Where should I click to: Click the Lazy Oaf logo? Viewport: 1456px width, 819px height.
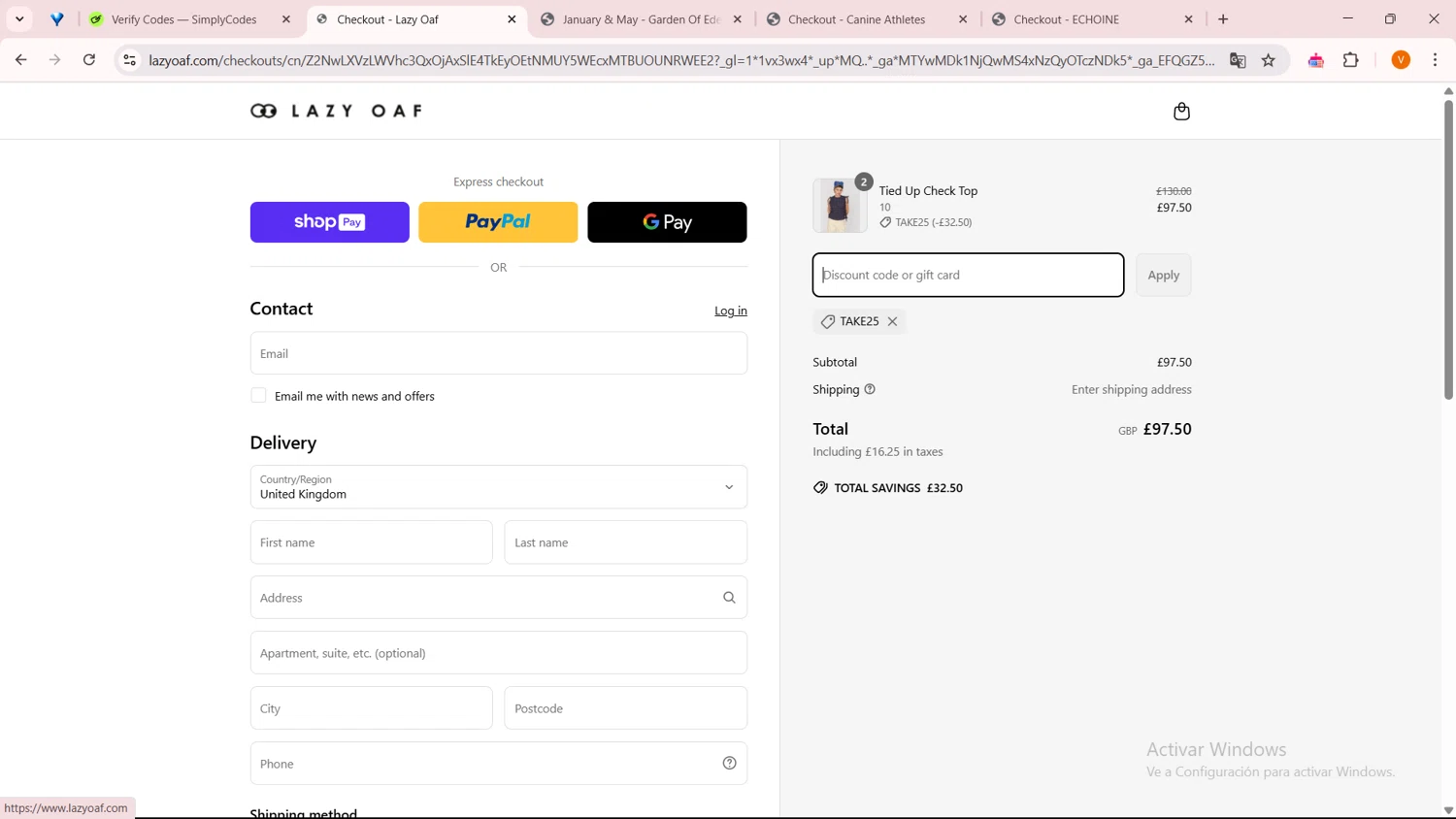[337, 111]
